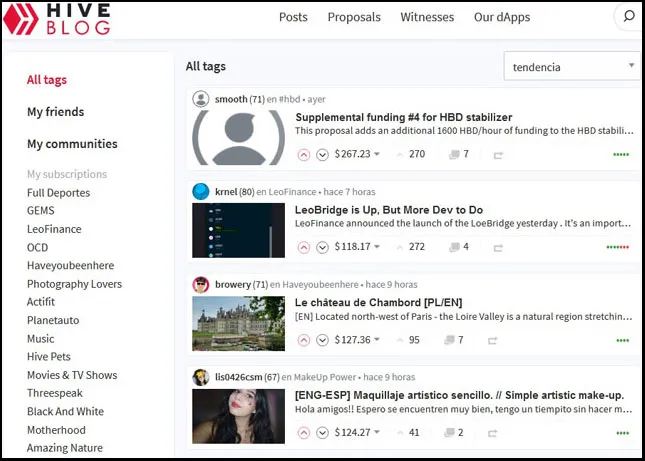The image size is (645, 461).
Task: Upvote the Maquillaje artistico sencillo post
Action: 304,433
